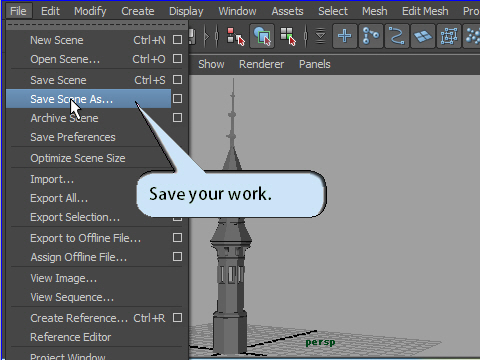Image resolution: width=480 pixels, height=360 pixels.
Task: Toggle the curves selection mask icon
Action: click(396, 36)
